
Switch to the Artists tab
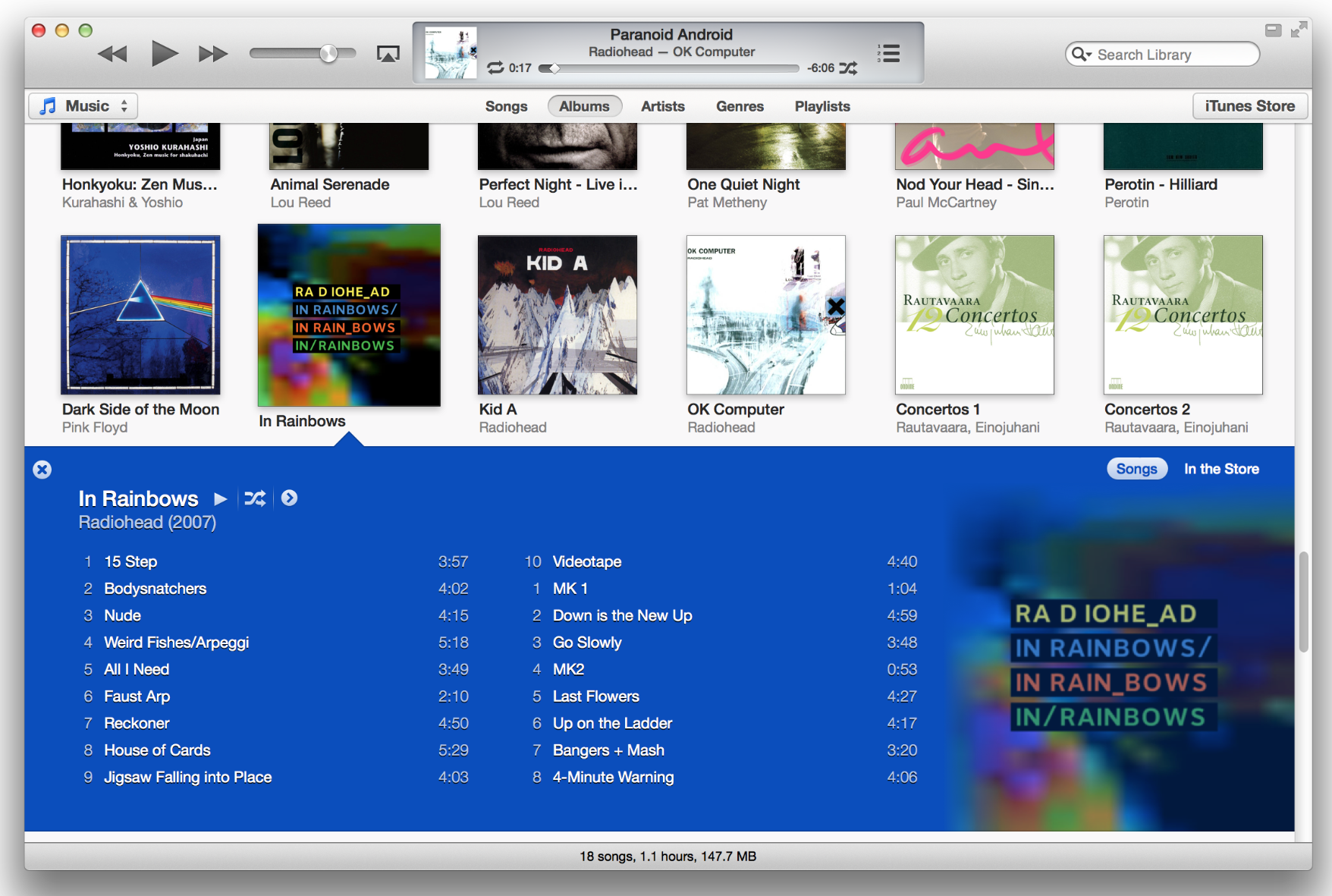click(x=662, y=106)
